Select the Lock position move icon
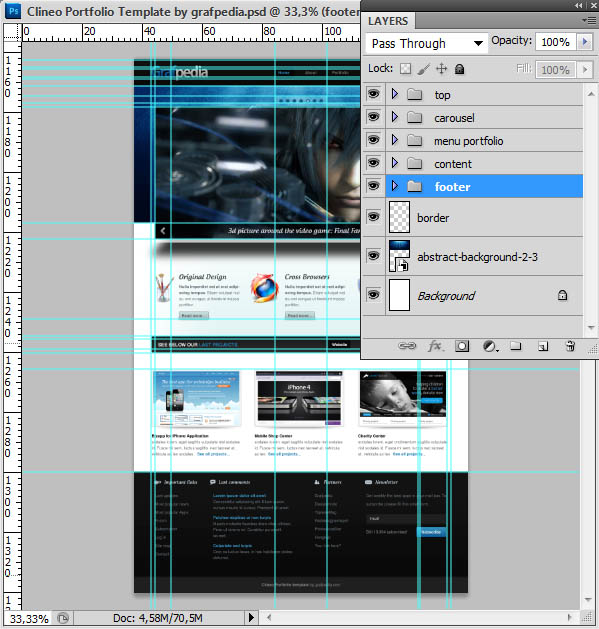The height and width of the screenshot is (629, 599). (x=442, y=69)
